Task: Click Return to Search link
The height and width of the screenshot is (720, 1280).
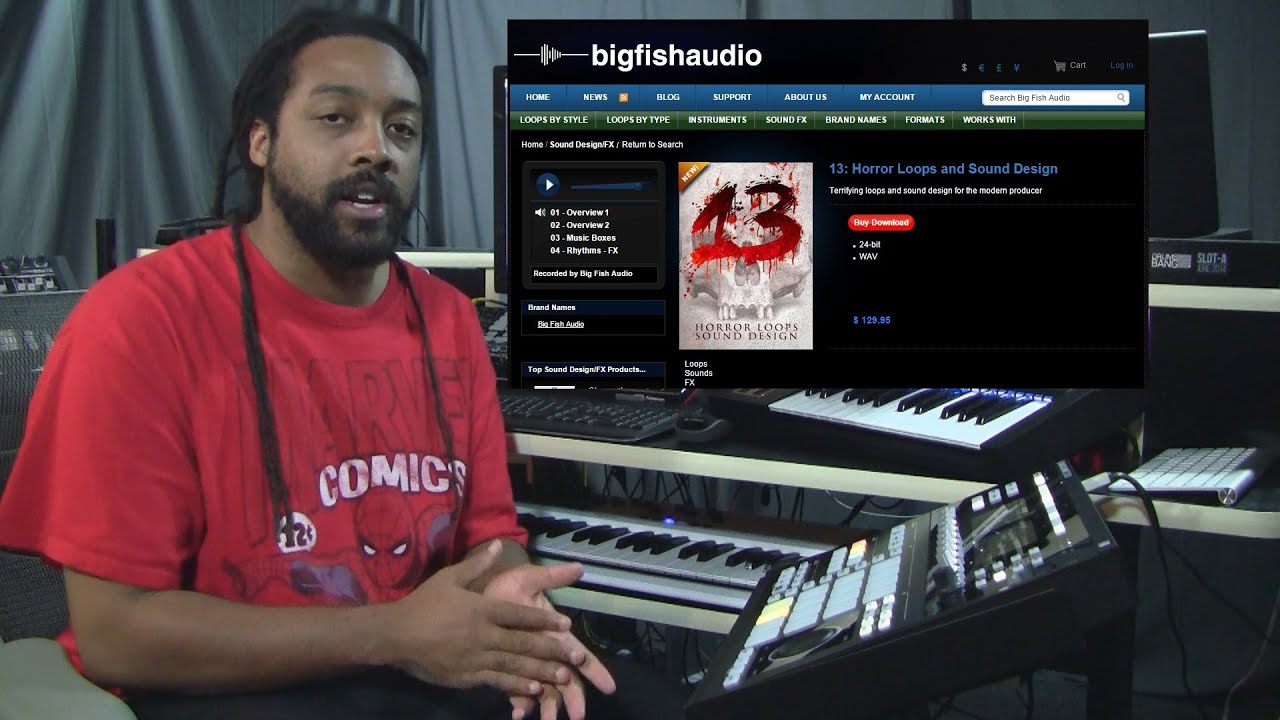Action: pyautogui.click(x=652, y=145)
